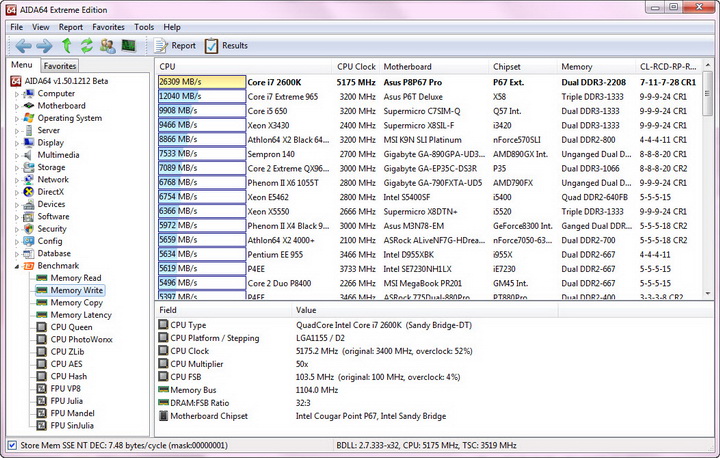Select the Multimedia speaker icon
Screen dimensions: 720x458
pyautogui.click(x=28, y=155)
